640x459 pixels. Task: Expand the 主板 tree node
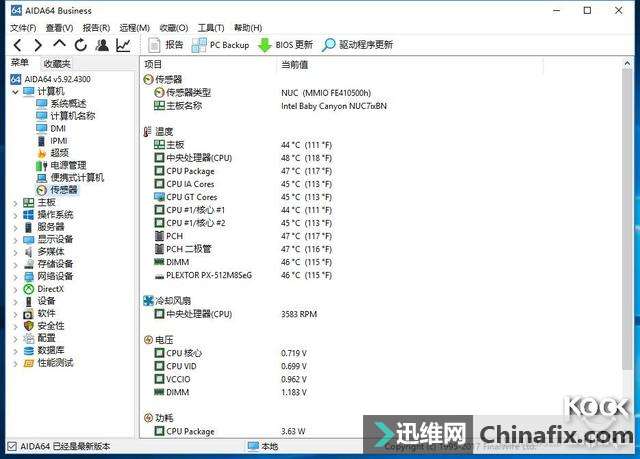pos(15,203)
